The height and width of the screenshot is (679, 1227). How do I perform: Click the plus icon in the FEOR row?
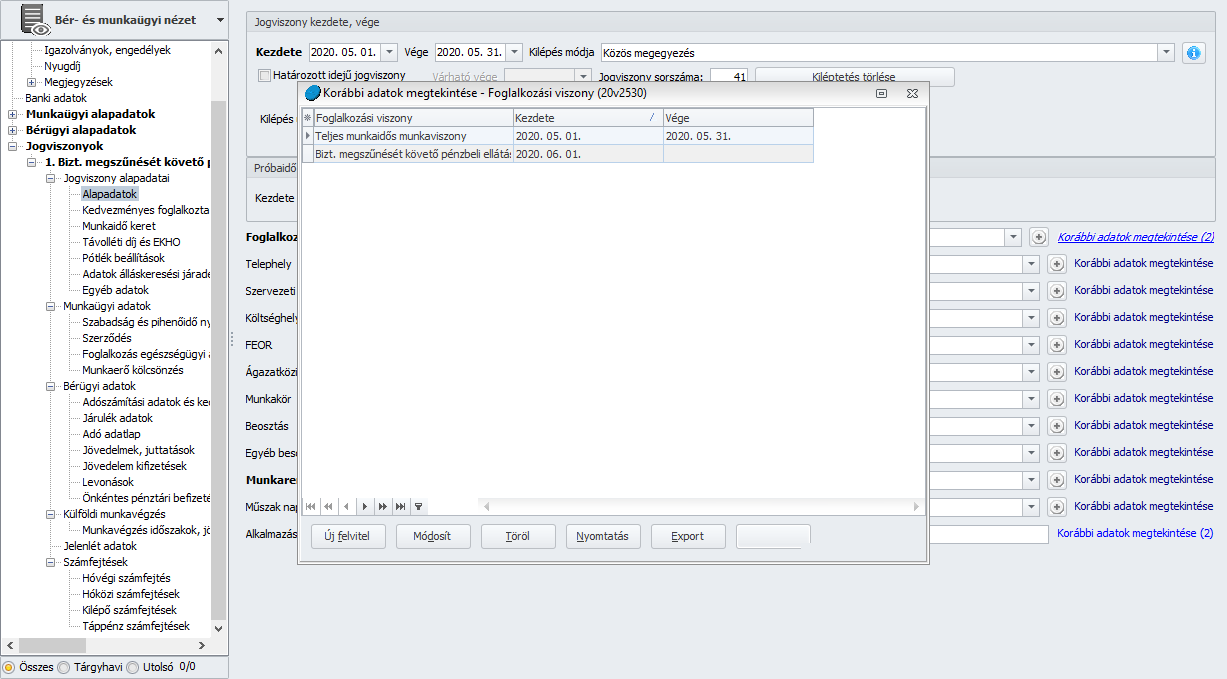click(1056, 345)
